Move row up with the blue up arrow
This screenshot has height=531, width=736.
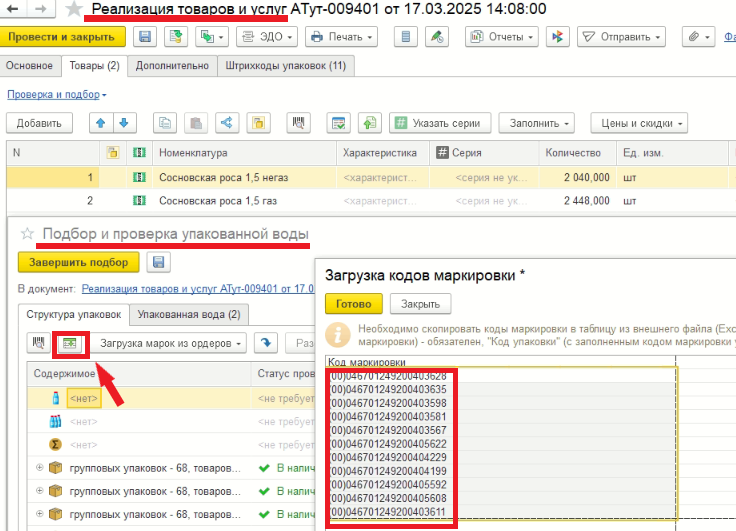pos(100,123)
